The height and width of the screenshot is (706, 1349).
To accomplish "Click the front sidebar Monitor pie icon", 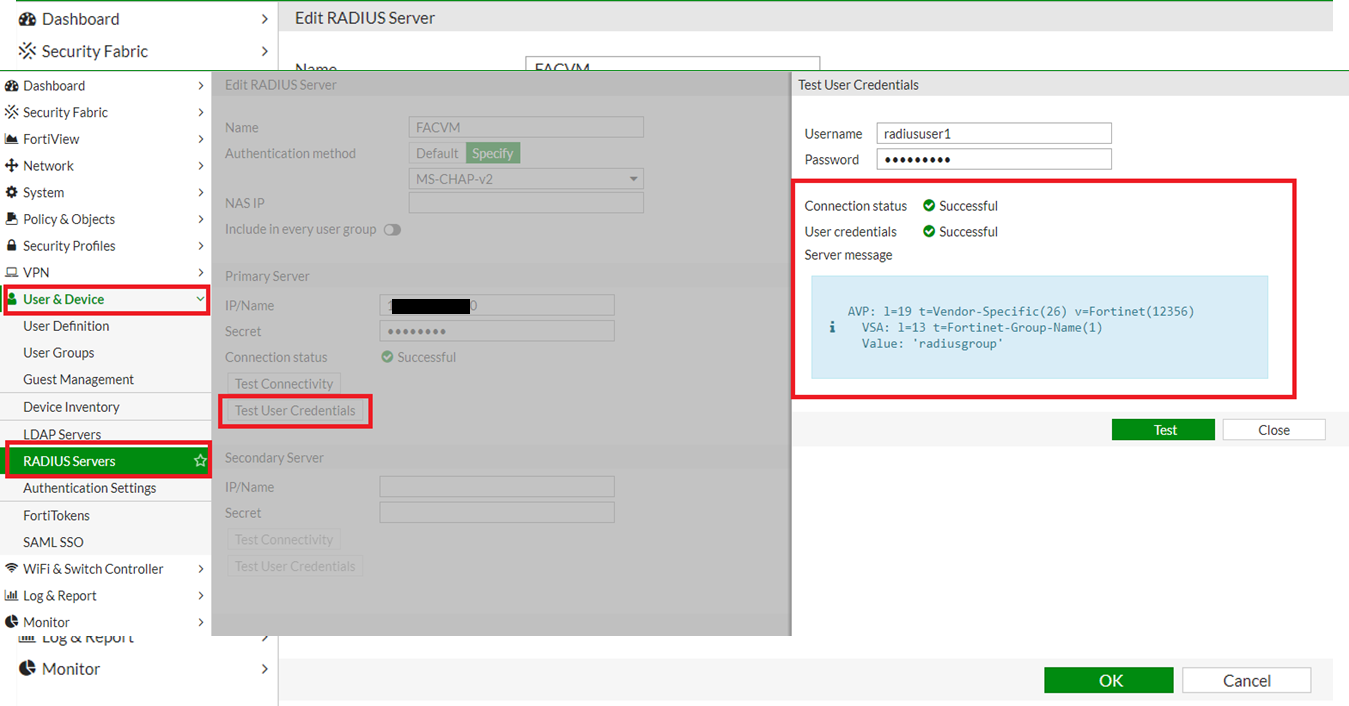I will (x=12, y=622).
